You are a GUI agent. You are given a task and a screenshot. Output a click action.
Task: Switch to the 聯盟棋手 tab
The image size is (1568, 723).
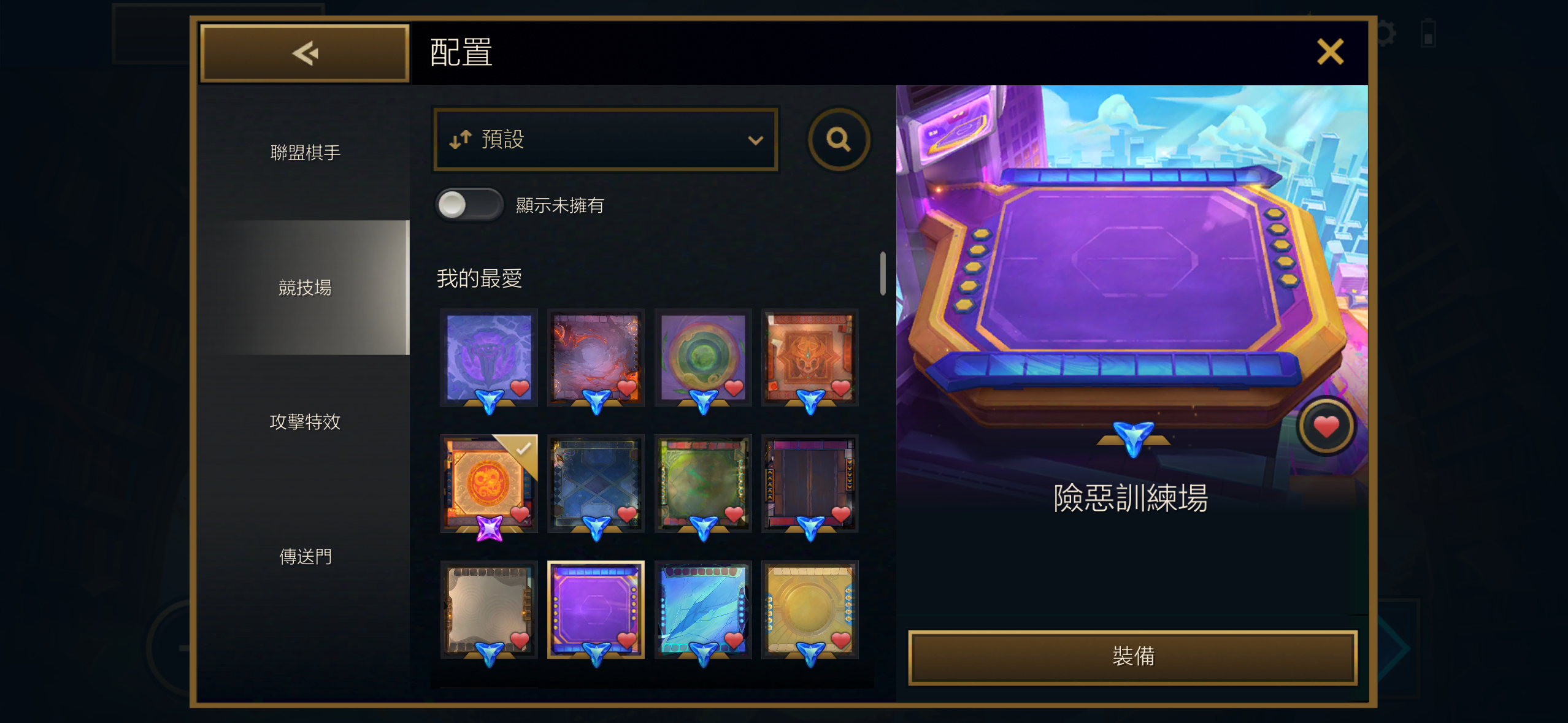[x=305, y=152]
